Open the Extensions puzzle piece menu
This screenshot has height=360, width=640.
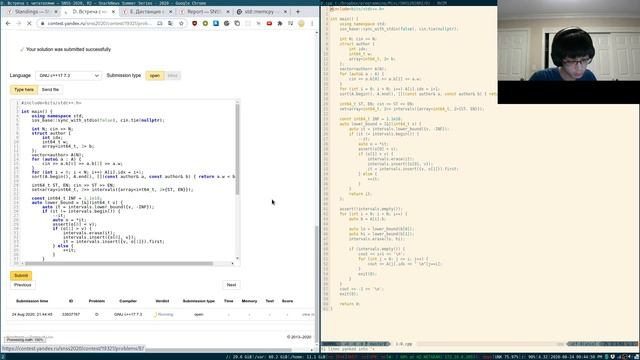pos(280,24)
